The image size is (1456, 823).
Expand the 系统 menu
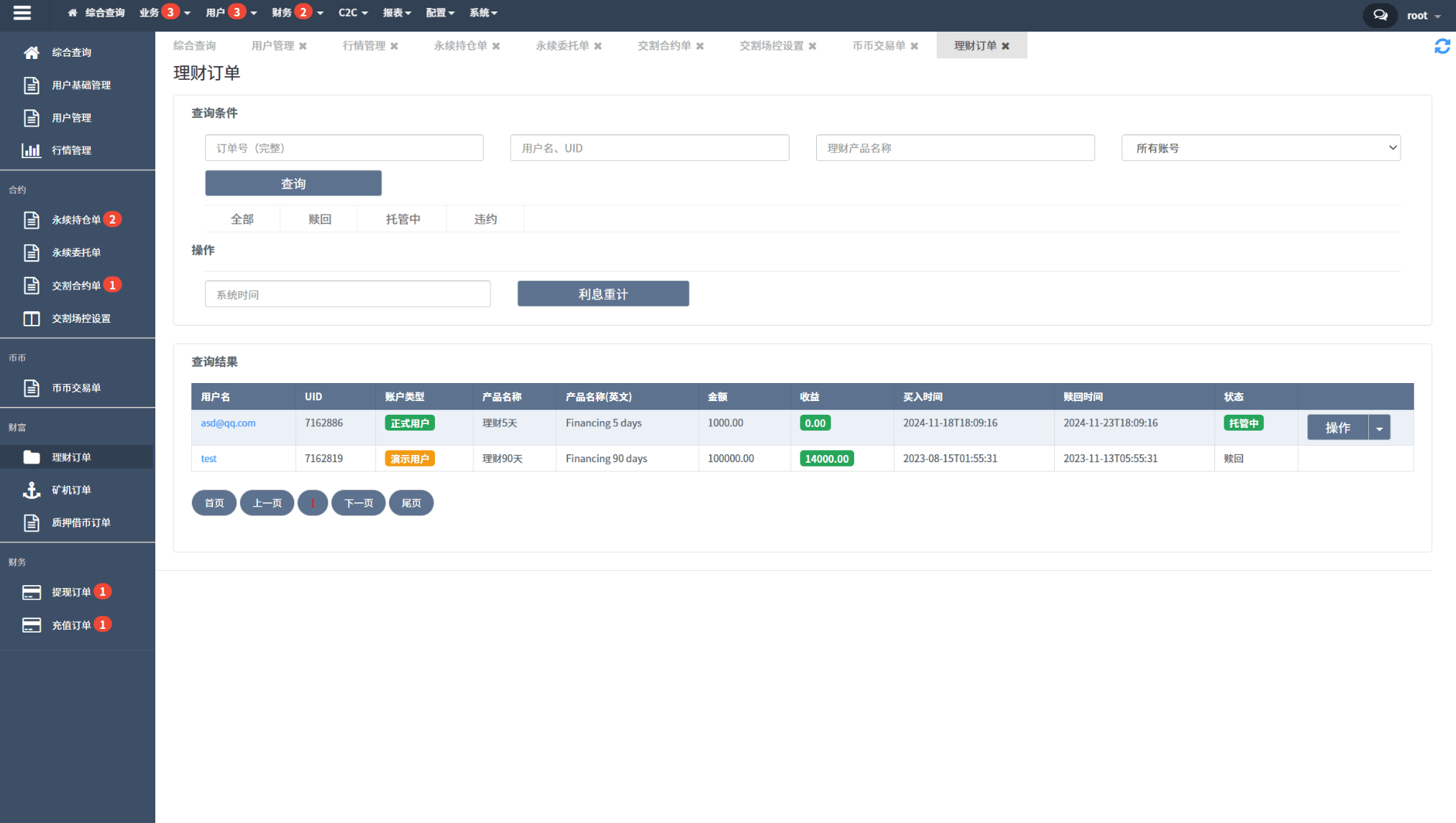click(483, 13)
